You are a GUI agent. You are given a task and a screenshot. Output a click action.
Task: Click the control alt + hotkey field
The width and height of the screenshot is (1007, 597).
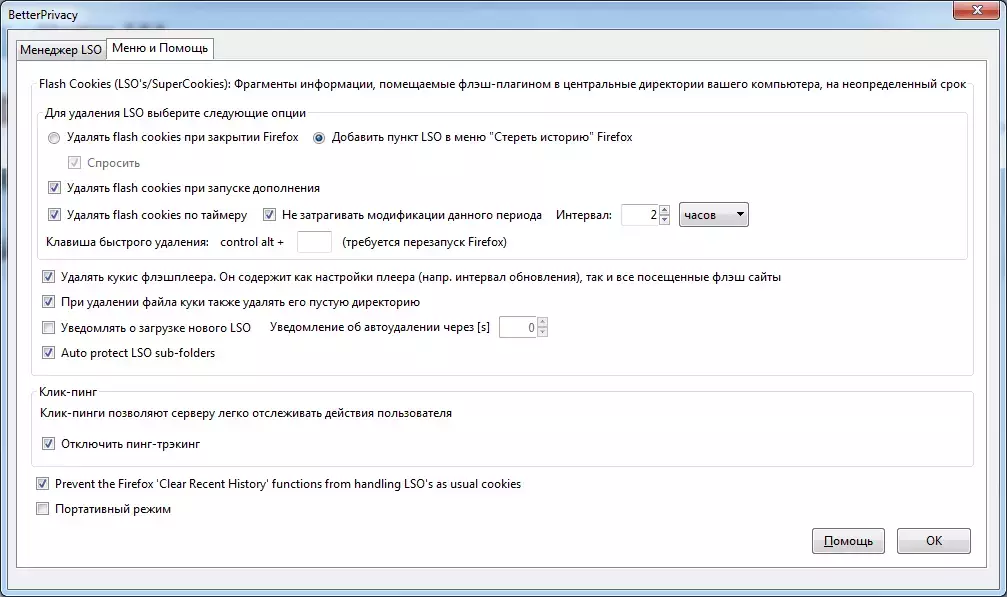tap(314, 242)
